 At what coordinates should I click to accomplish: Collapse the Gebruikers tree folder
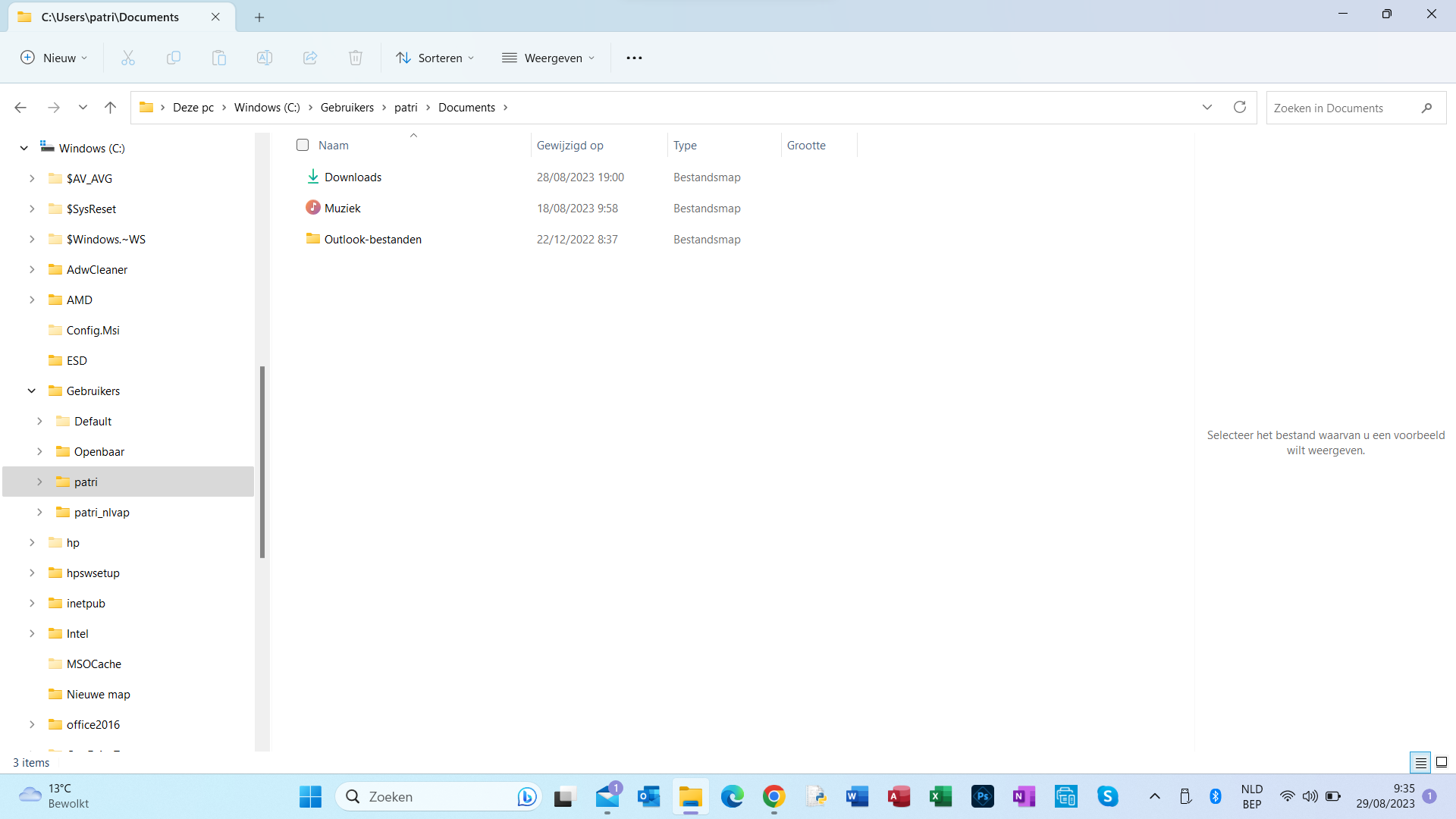point(32,391)
